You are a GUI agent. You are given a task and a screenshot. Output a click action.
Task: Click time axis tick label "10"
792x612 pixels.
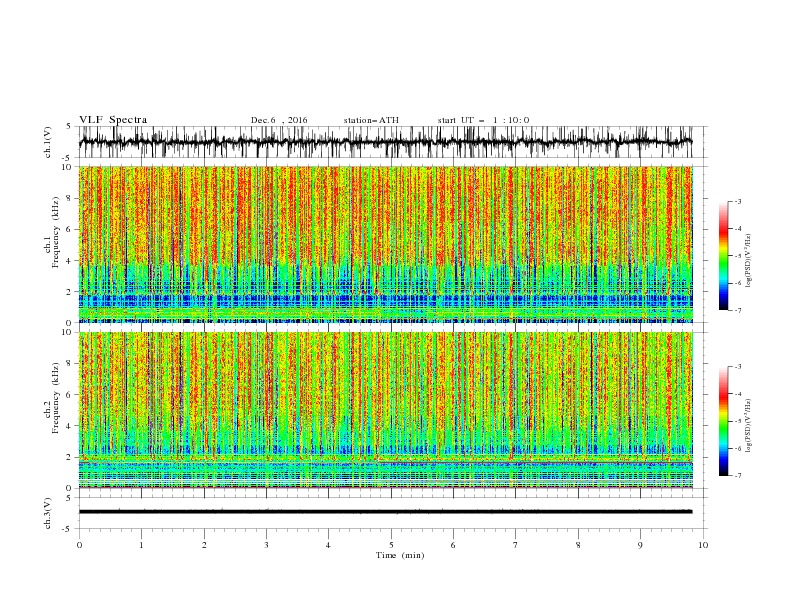point(703,545)
